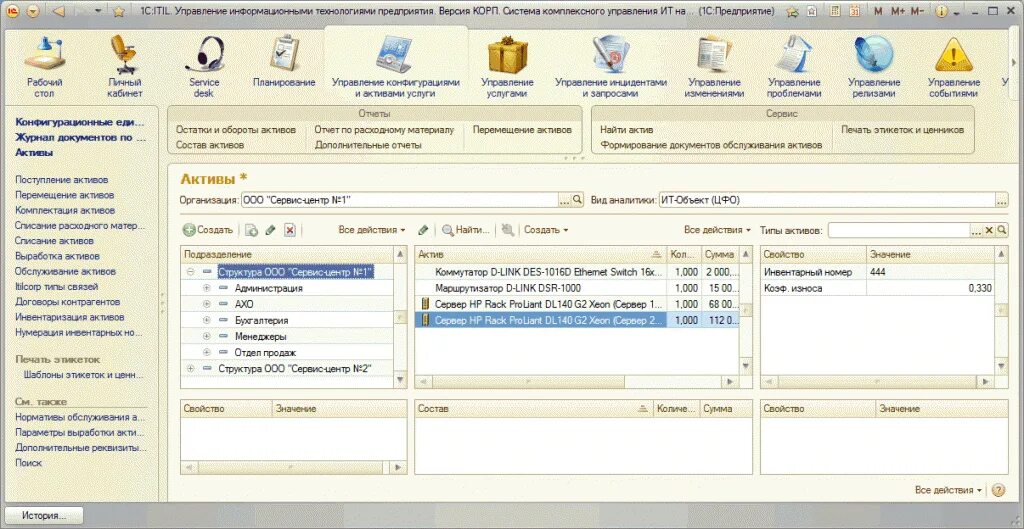Sort by the Актив column header
Screen dimensions: 1024x529
[x=541, y=254]
